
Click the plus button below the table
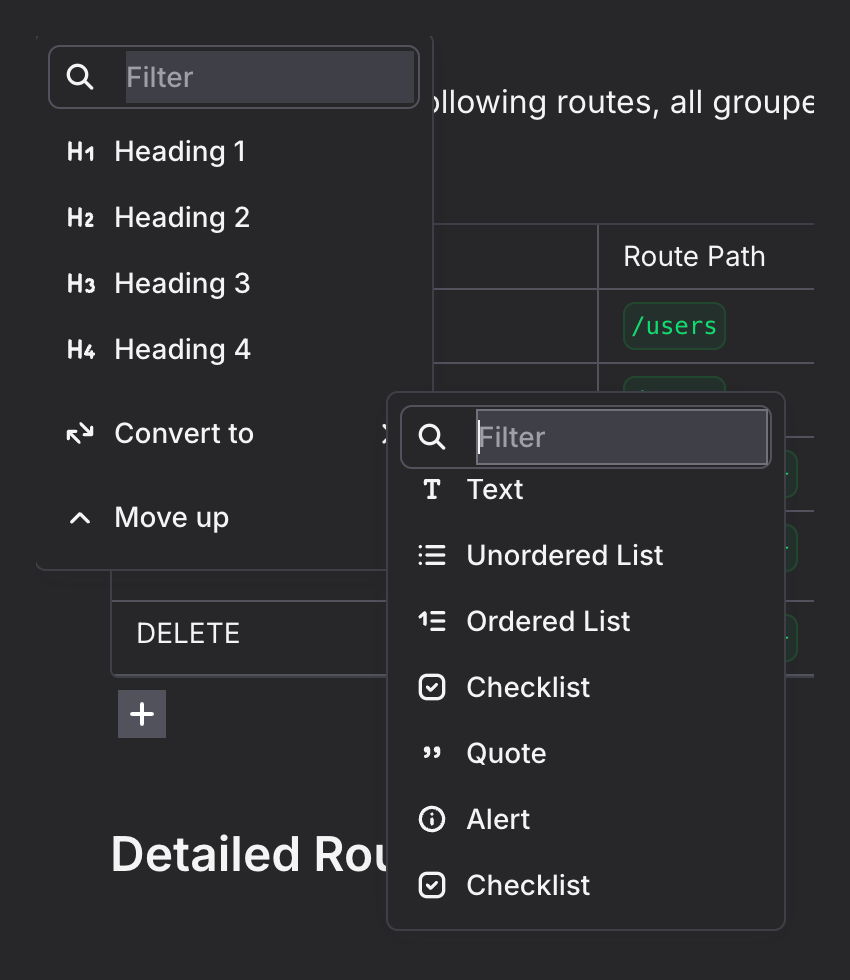click(142, 714)
